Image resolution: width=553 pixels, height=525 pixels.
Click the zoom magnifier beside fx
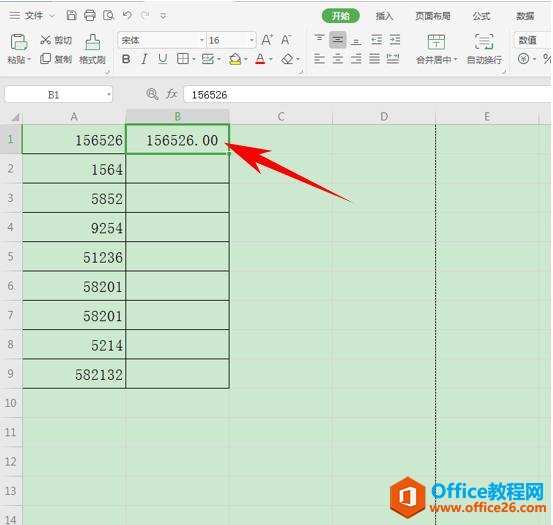(x=152, y=94)
